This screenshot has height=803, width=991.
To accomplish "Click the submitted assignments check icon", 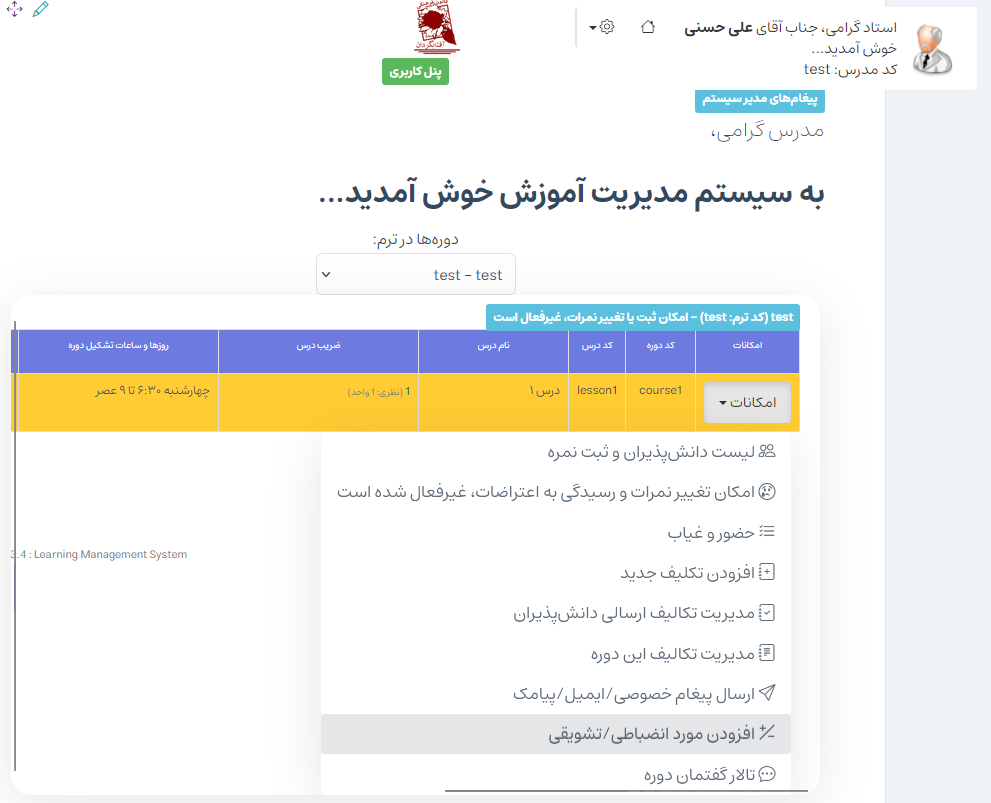I will [x=767, y=612].
